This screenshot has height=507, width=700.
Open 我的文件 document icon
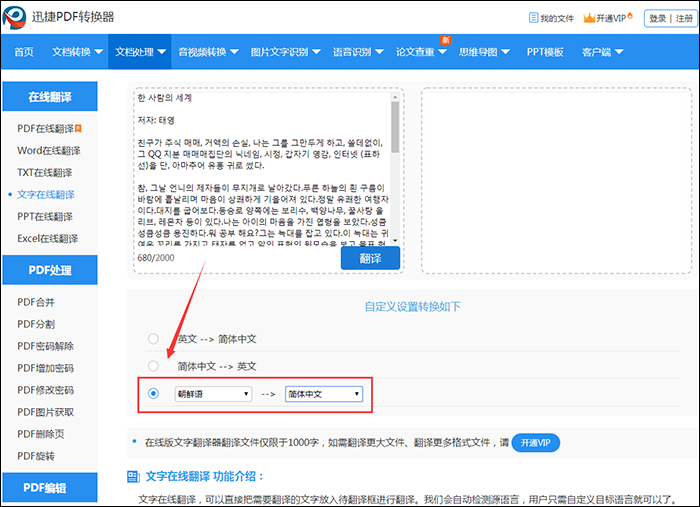click(x=533, y=18)
